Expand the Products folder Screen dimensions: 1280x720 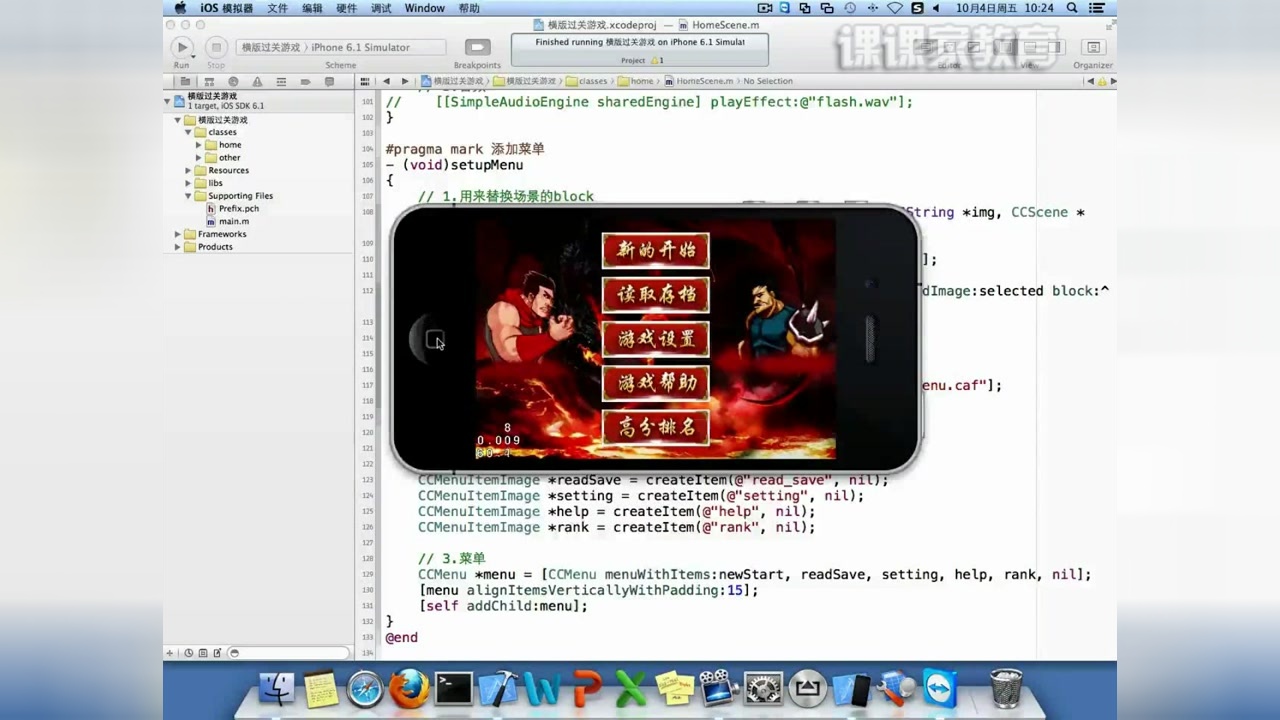(178, 247)
